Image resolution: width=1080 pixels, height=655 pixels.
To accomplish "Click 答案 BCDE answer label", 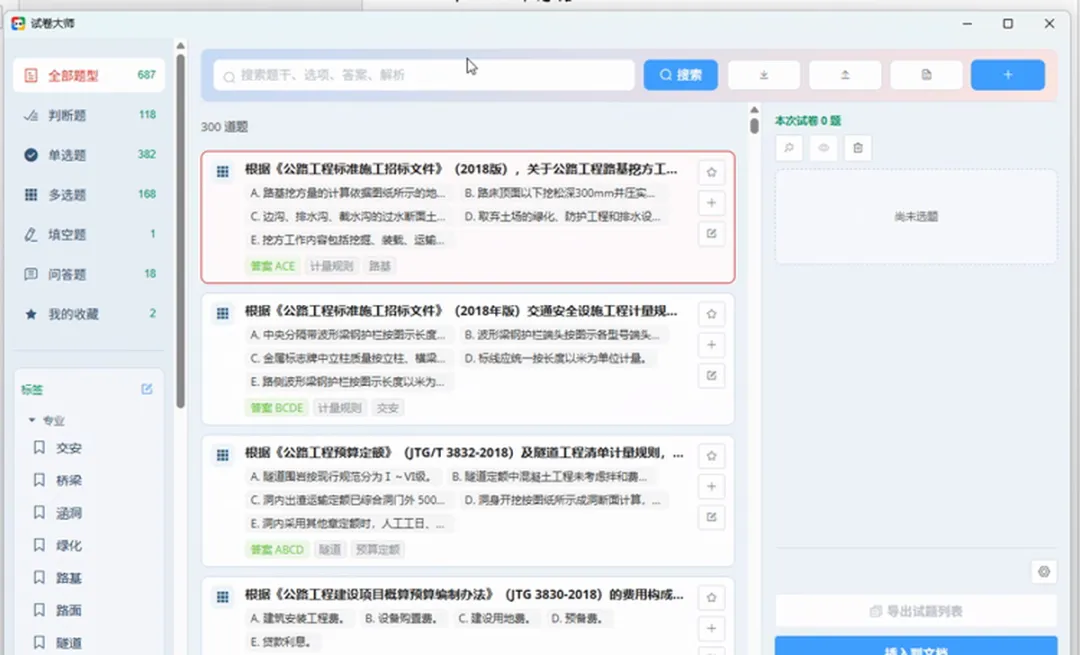I will click(x=277, y=408).
